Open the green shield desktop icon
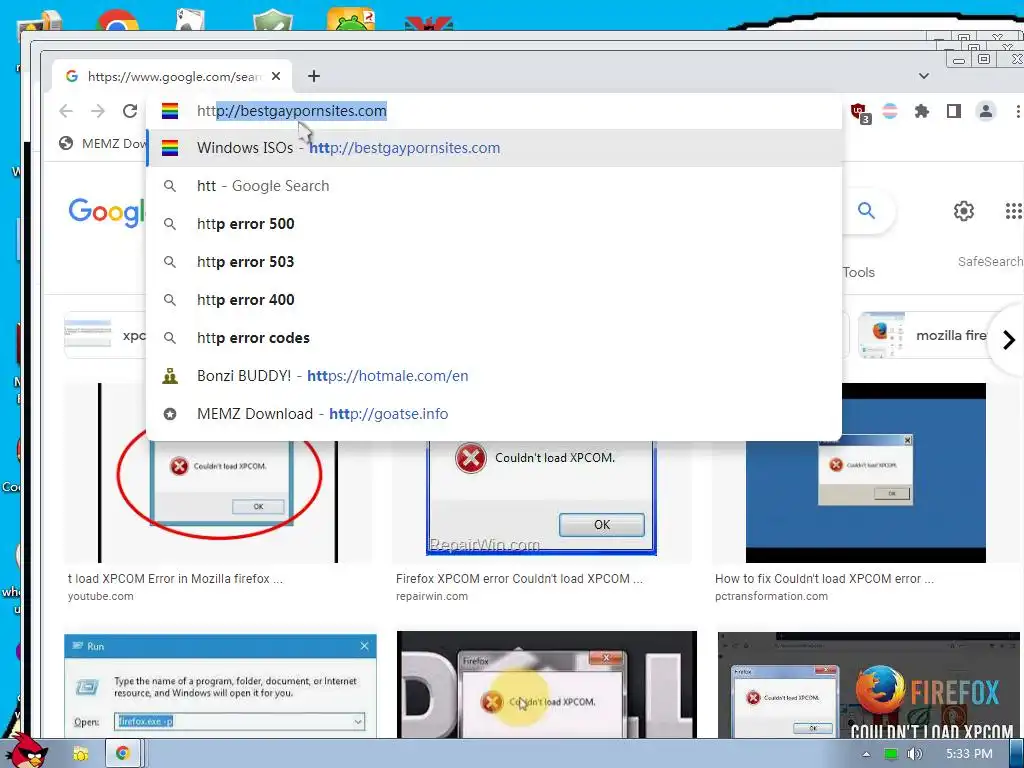Viewport: 1024px width, 768px height. [272, 20]
